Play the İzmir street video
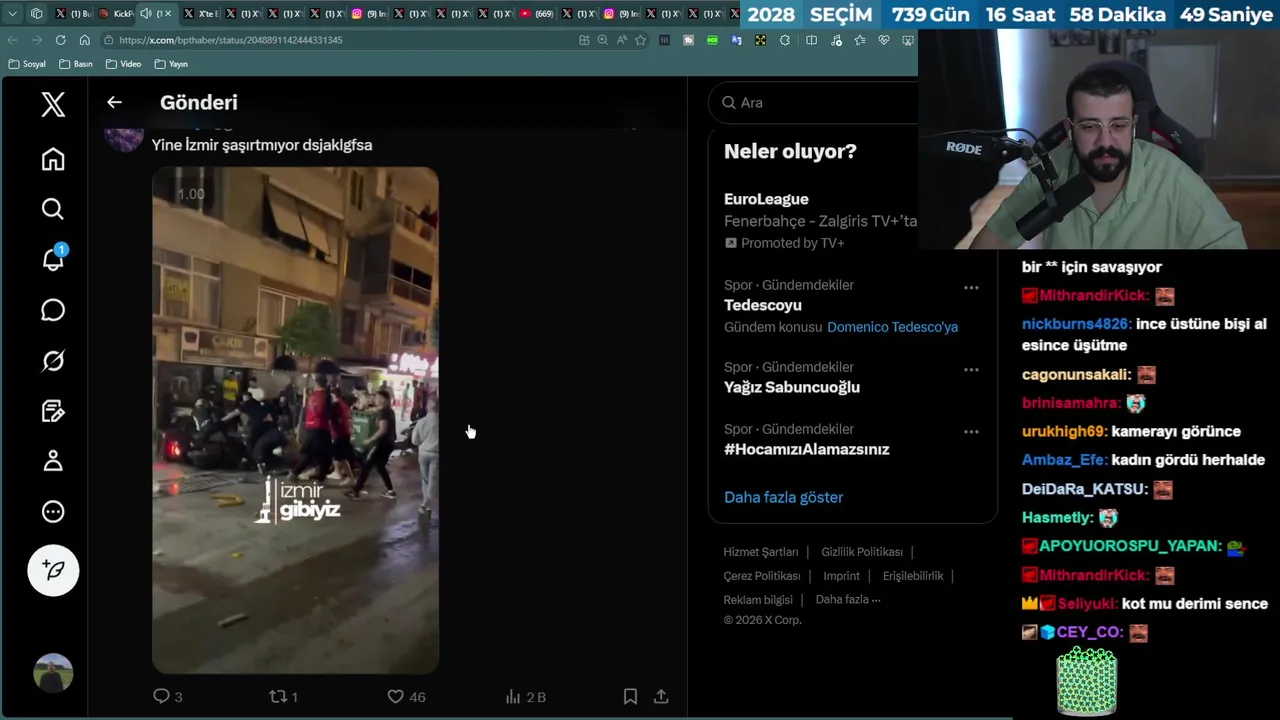 point(295,420)
